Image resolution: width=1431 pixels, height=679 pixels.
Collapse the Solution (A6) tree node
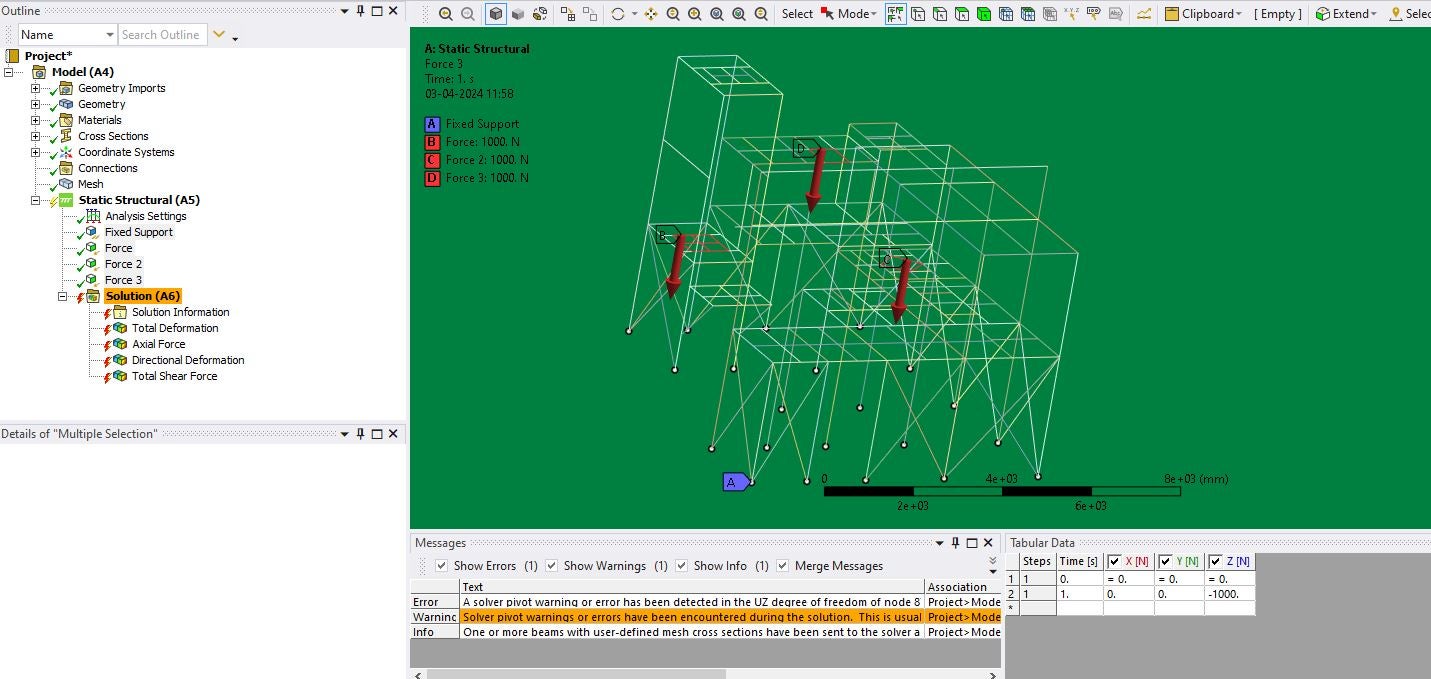click(x=62, y=296)
